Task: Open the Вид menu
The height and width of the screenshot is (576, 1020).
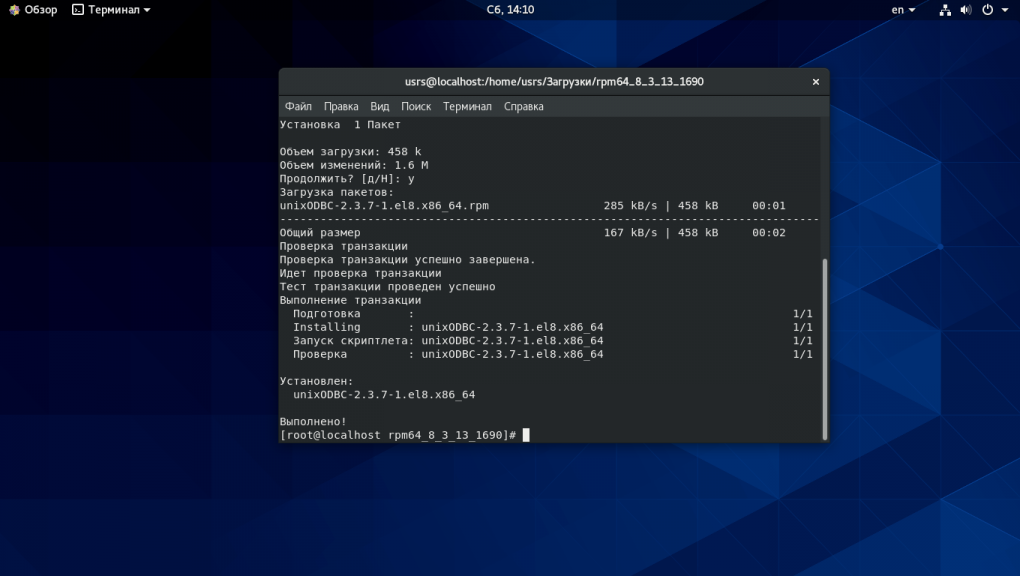Action: click(380, 106)
